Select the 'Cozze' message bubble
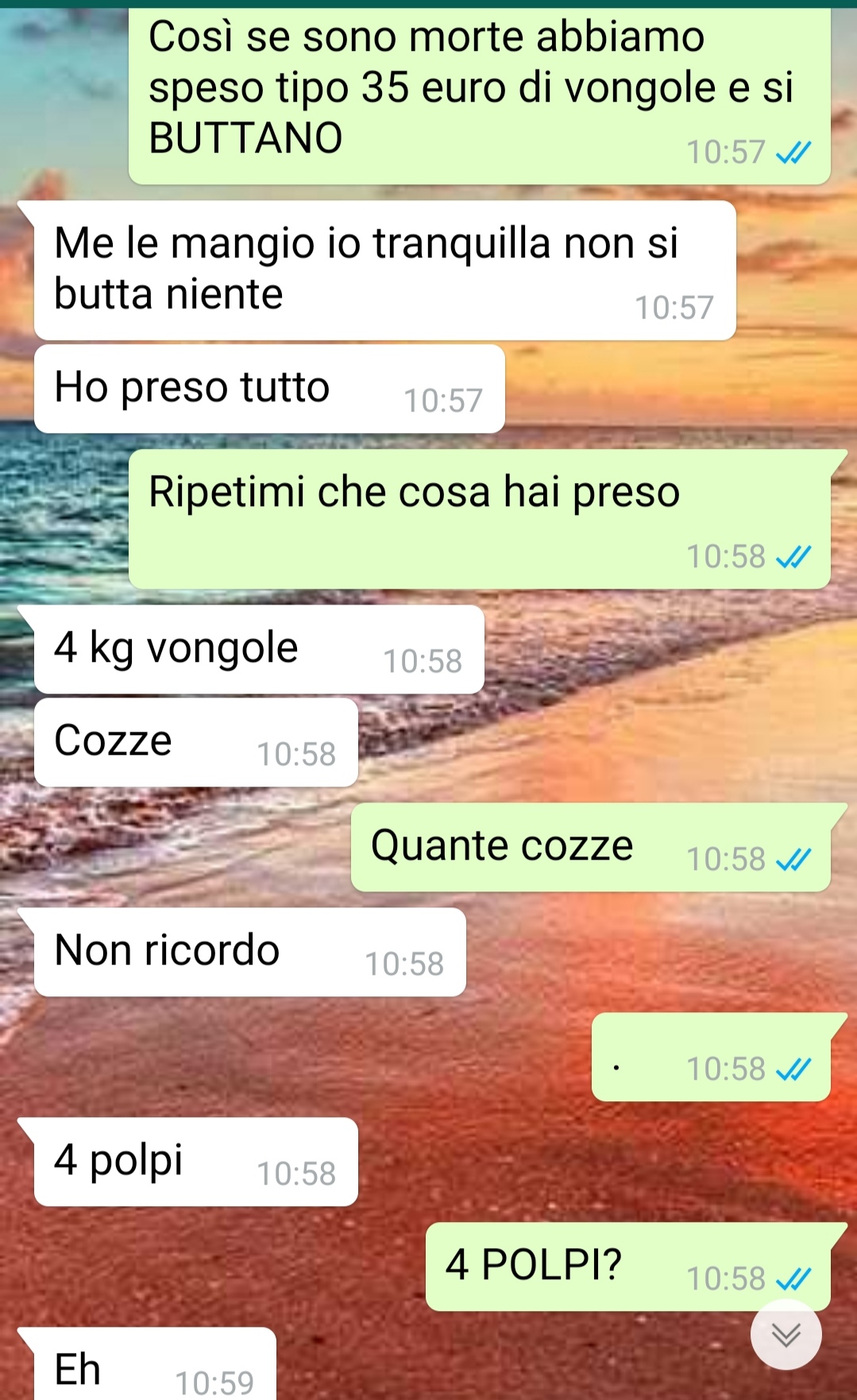 click(x=195, y=742)
